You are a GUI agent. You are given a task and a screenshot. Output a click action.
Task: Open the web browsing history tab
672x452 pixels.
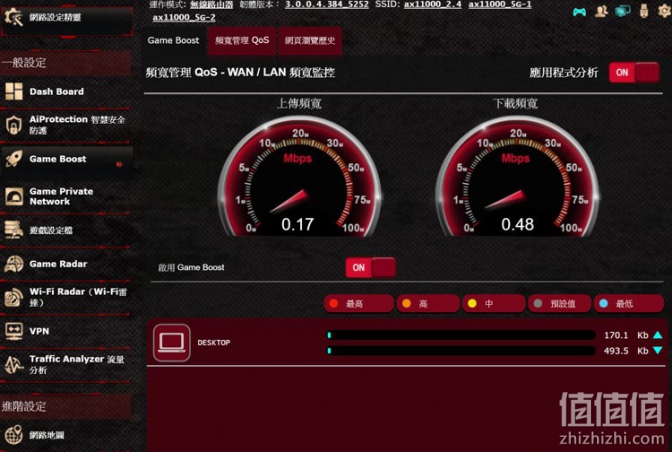coord(310,40)
